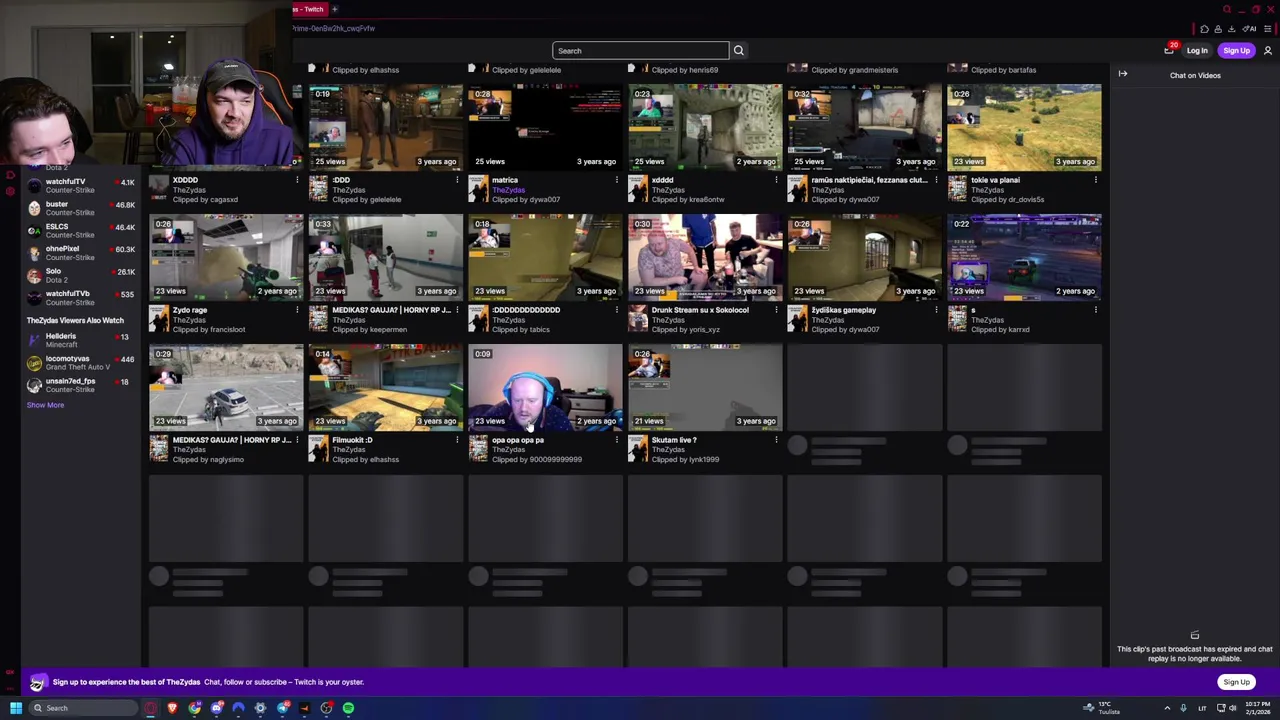Open options menu for matrica clip

(617, 180)
